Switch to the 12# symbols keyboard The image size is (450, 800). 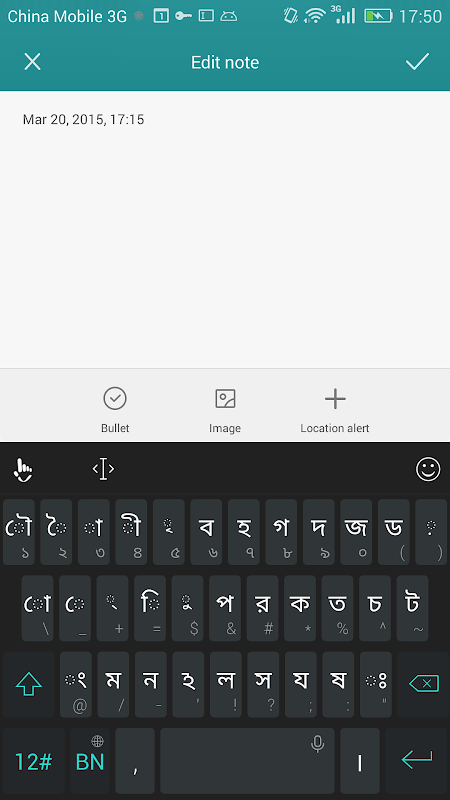(34, 761)
